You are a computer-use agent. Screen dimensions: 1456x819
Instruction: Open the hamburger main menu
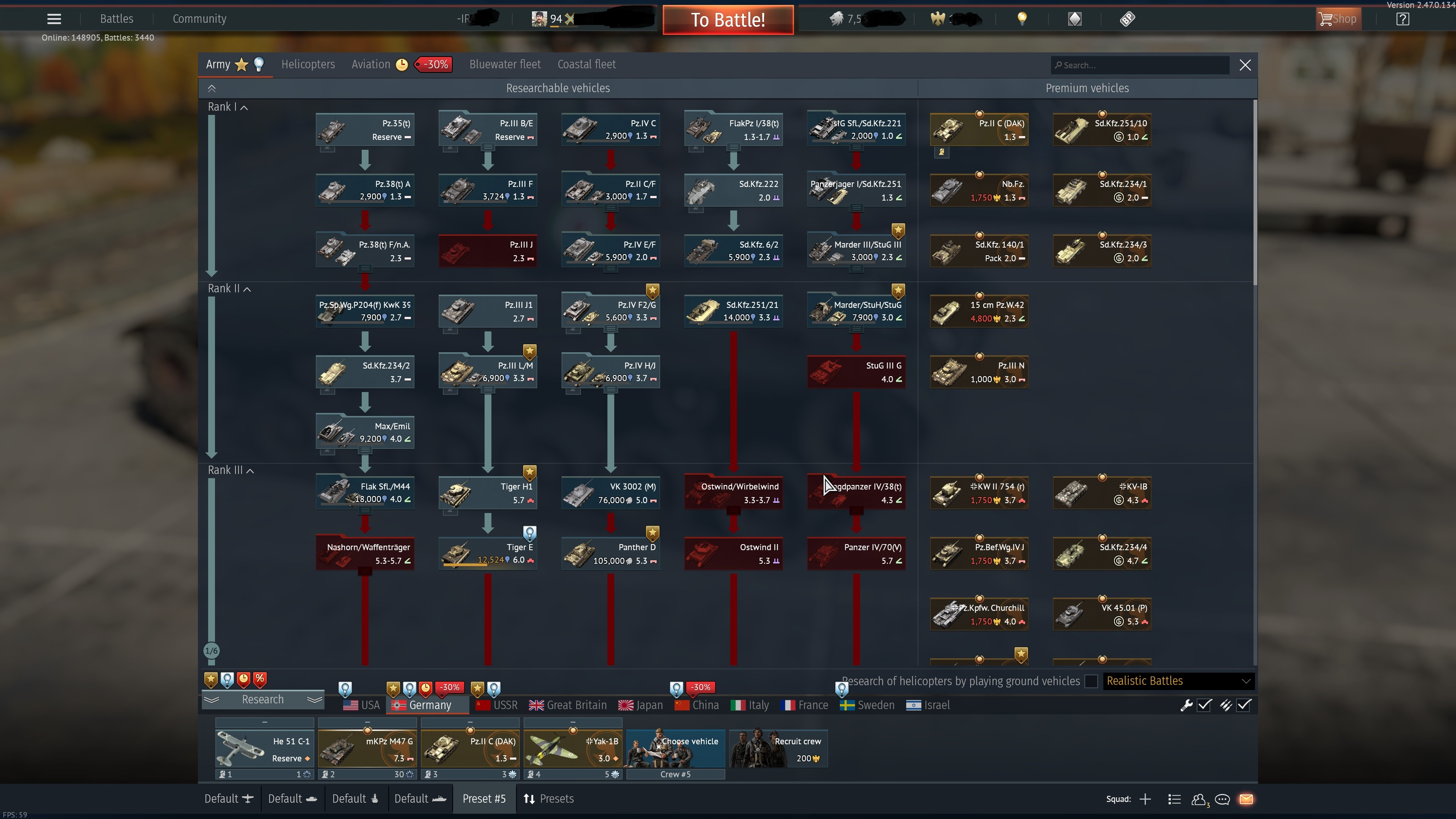[x=54, y=19]
